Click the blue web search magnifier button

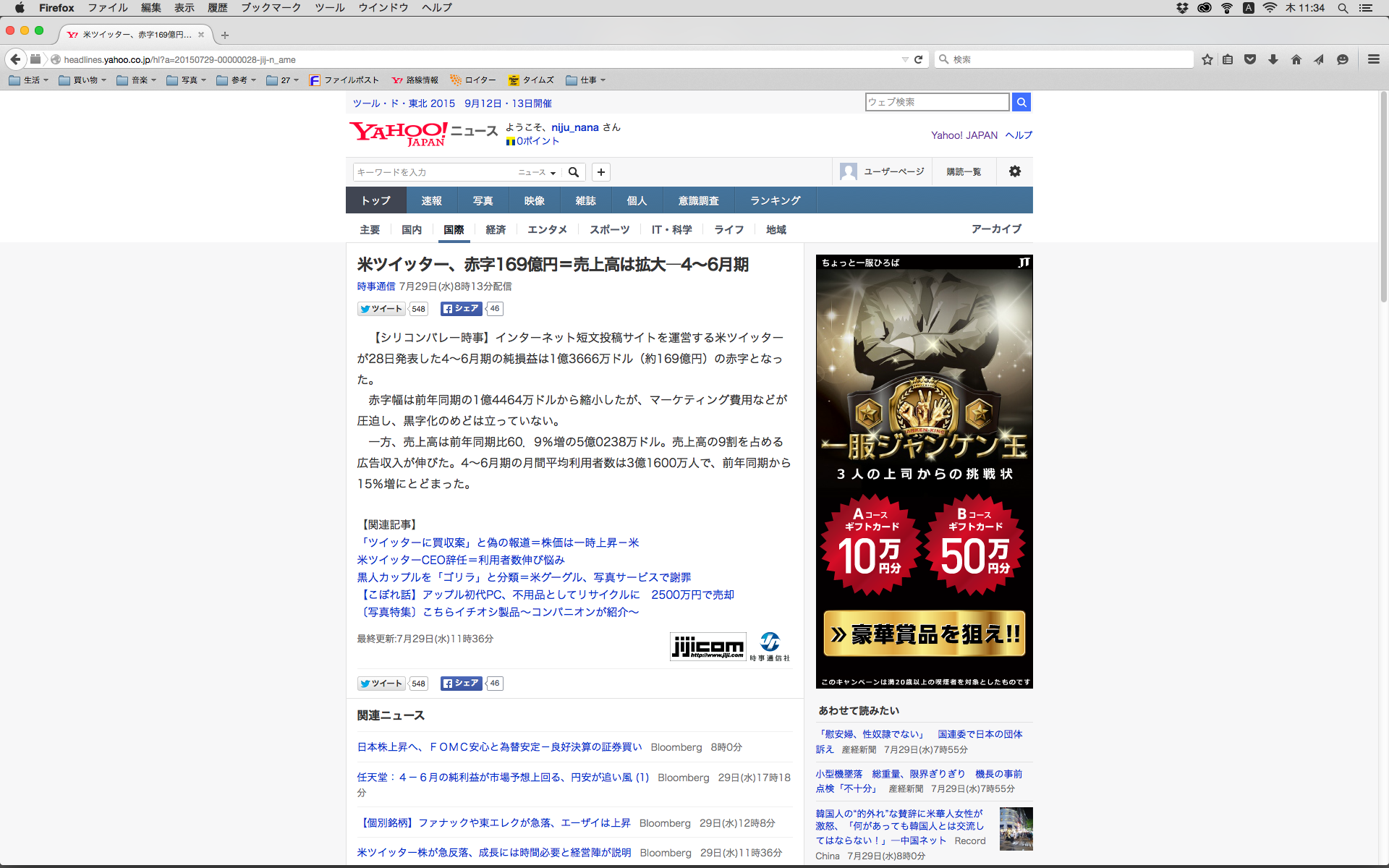point(1021,102)
